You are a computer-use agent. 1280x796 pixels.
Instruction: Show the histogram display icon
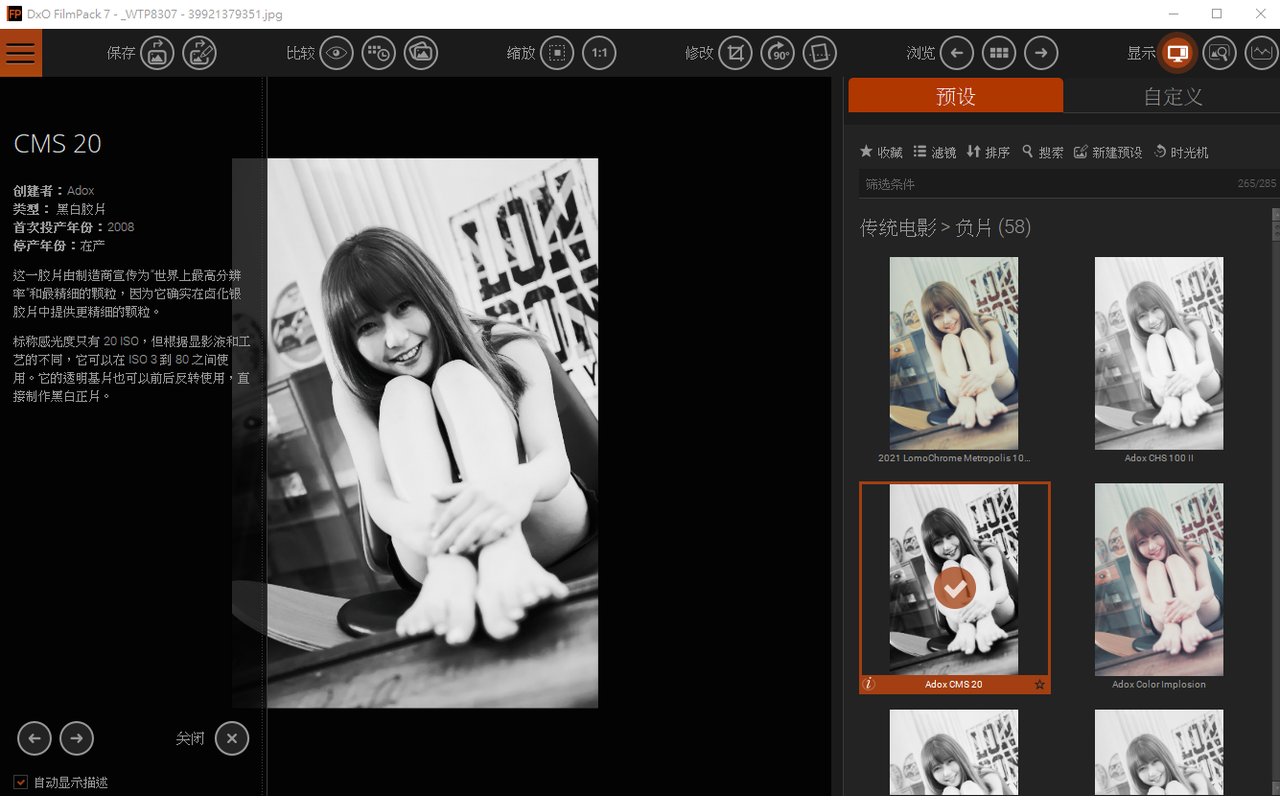pyautogui.click(x=1261, y=53)
